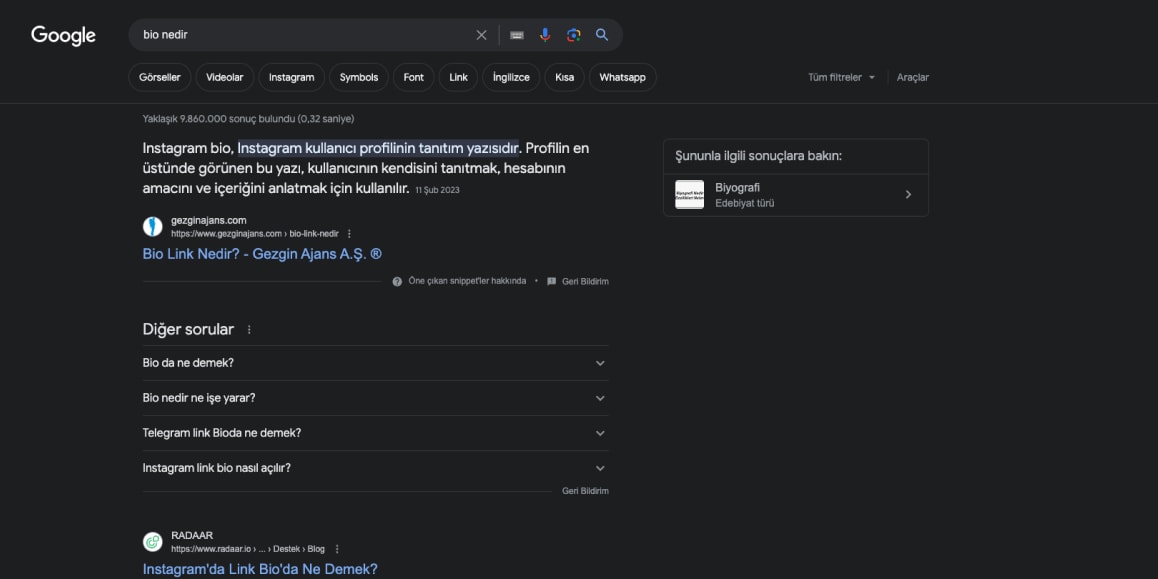Click the blue search magnifier icon
Image resolution: width=1158 pixels, height=579 pixels.
coord(602,35)
